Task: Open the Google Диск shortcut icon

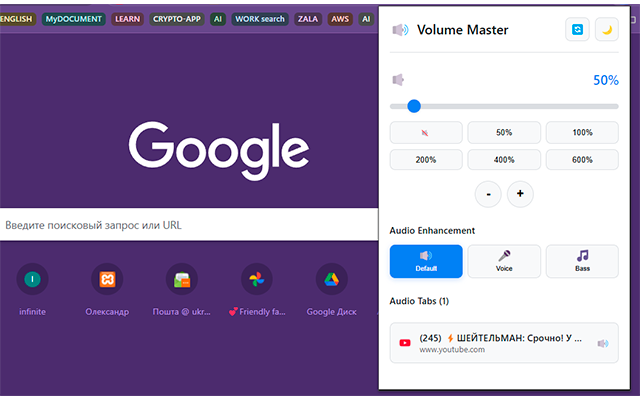Action: 331,279
